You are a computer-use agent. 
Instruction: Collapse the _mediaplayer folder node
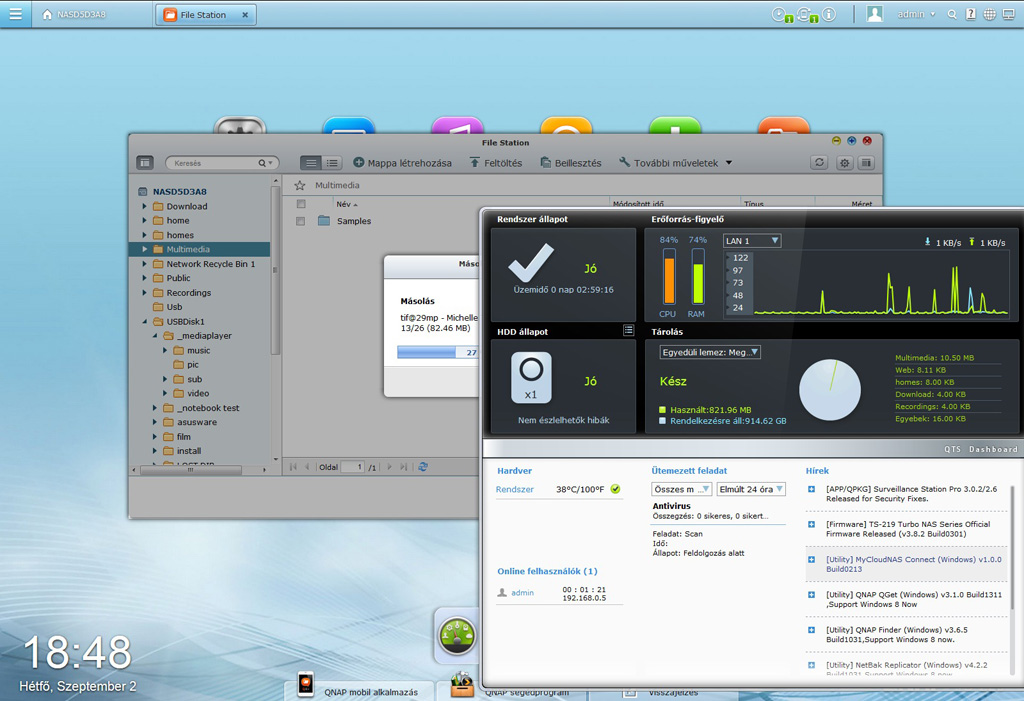pyautogui.click(x=155, y=336)
